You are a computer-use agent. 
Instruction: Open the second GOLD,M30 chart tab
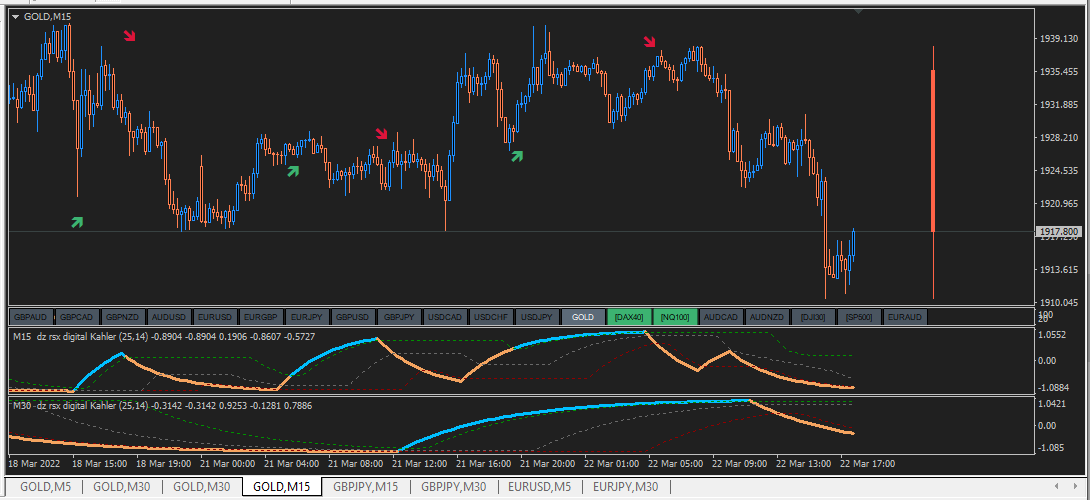[x=202, y=487]
